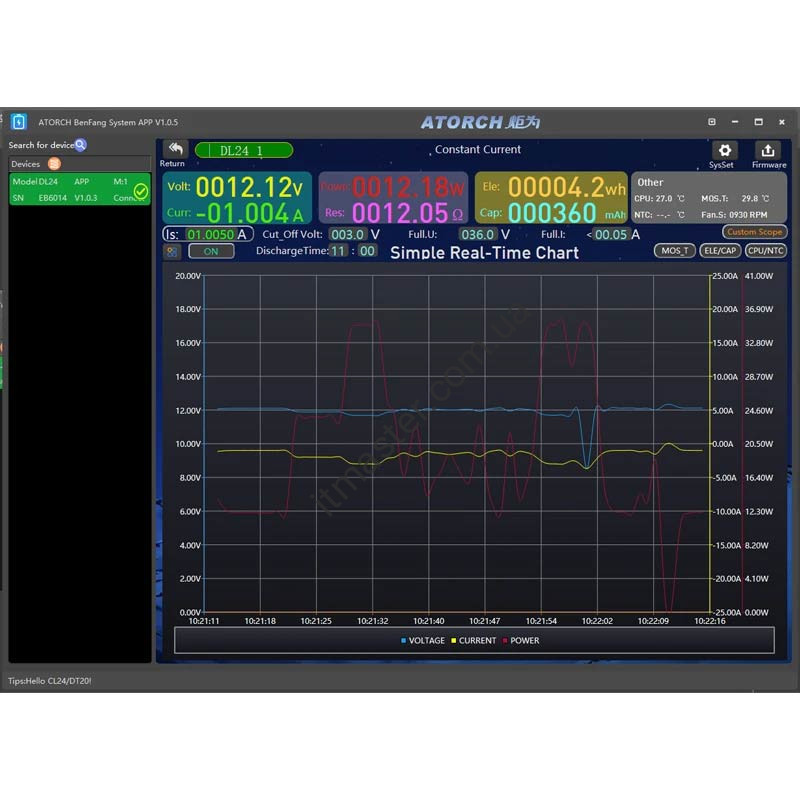Click the Search for device magnifier icon
Image resolution: width=800 pixels, height=800 pixels.
click(x=81, y=145)
